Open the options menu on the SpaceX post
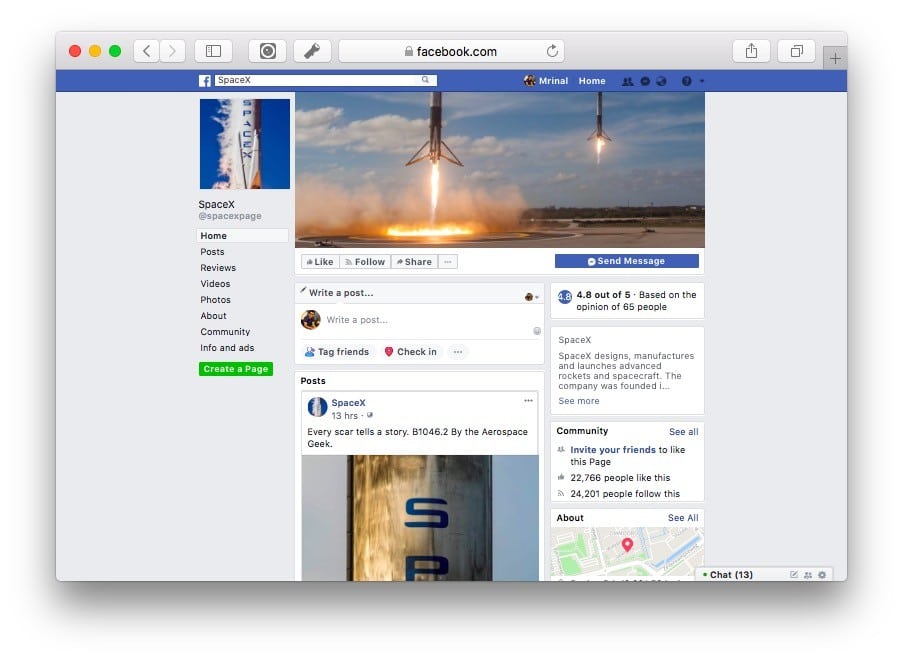Screen dimensions: 903x661 coord(529,399)
